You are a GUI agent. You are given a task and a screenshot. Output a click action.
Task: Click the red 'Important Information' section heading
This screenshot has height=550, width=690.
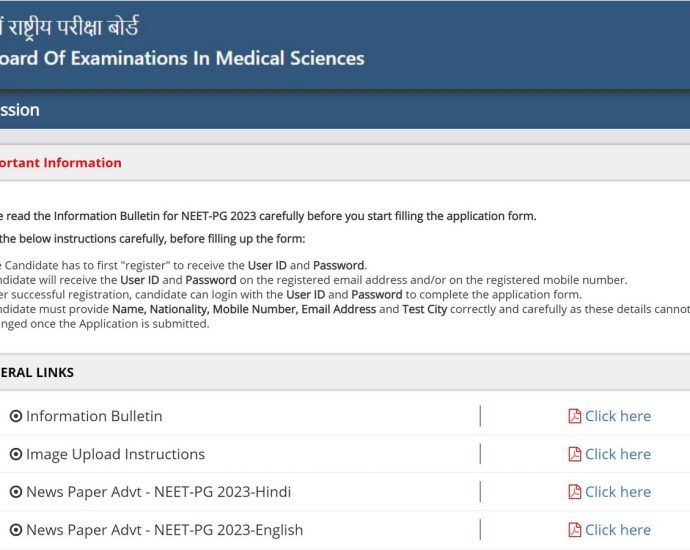[x=60, y=163]
